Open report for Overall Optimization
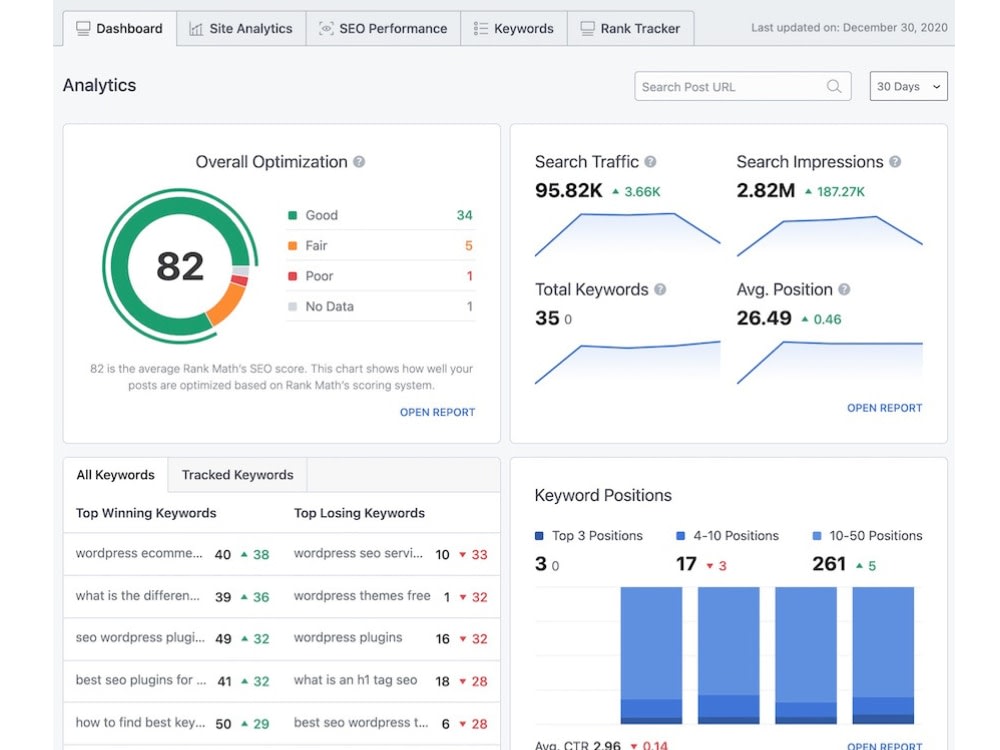 coord(438,413)
